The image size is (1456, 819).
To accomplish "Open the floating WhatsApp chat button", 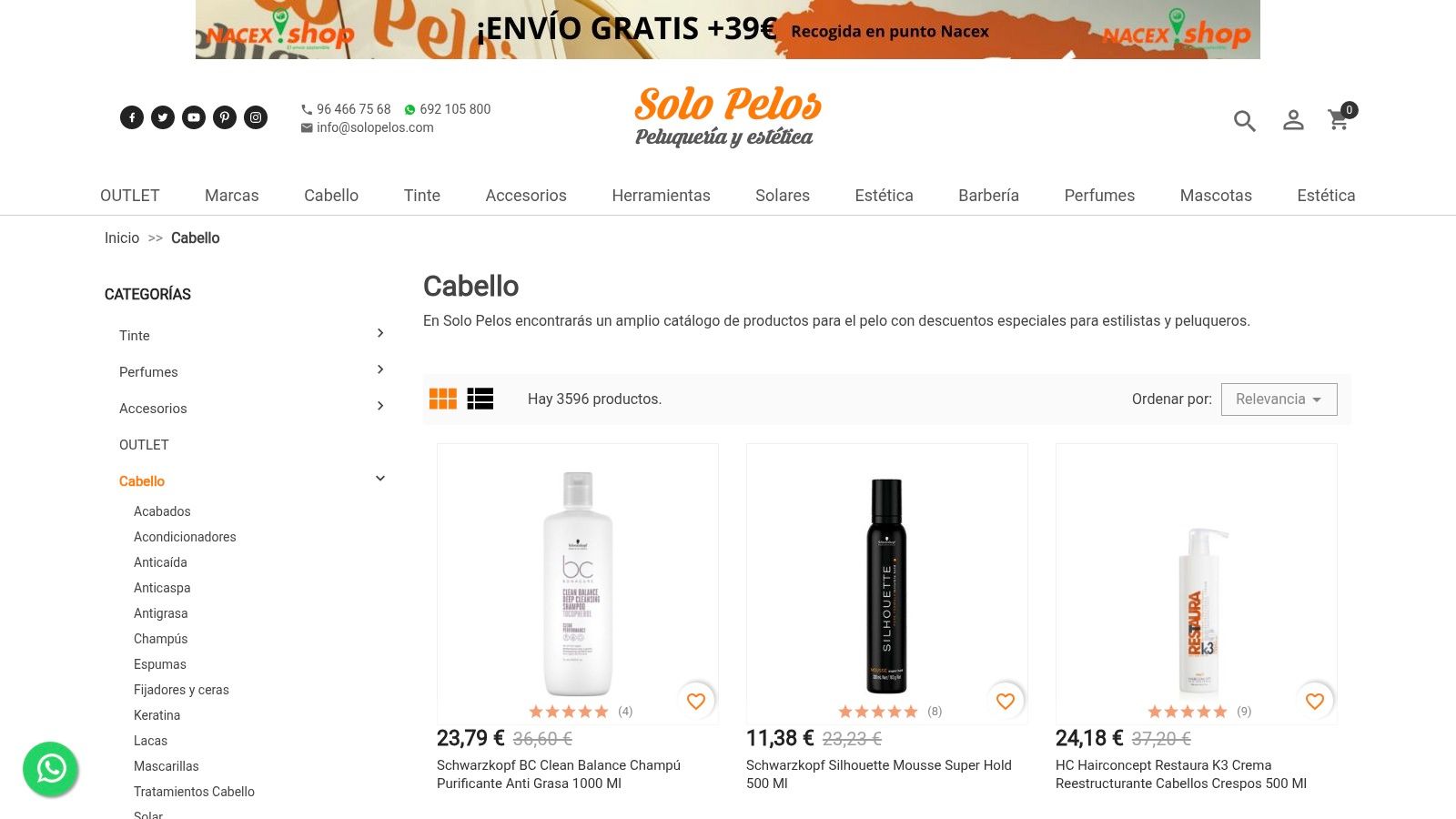I will click(51, 769).
